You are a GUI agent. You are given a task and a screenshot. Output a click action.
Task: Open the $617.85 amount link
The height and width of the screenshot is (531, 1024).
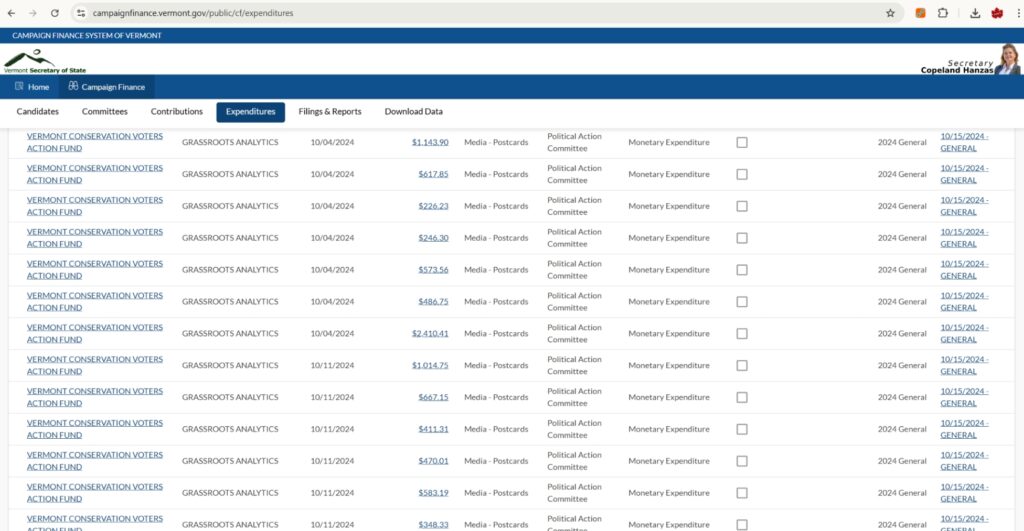[x=434, y=174]
